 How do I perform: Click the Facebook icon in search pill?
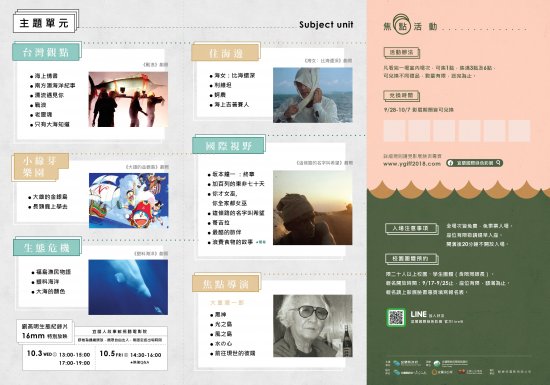coord(451,163)
